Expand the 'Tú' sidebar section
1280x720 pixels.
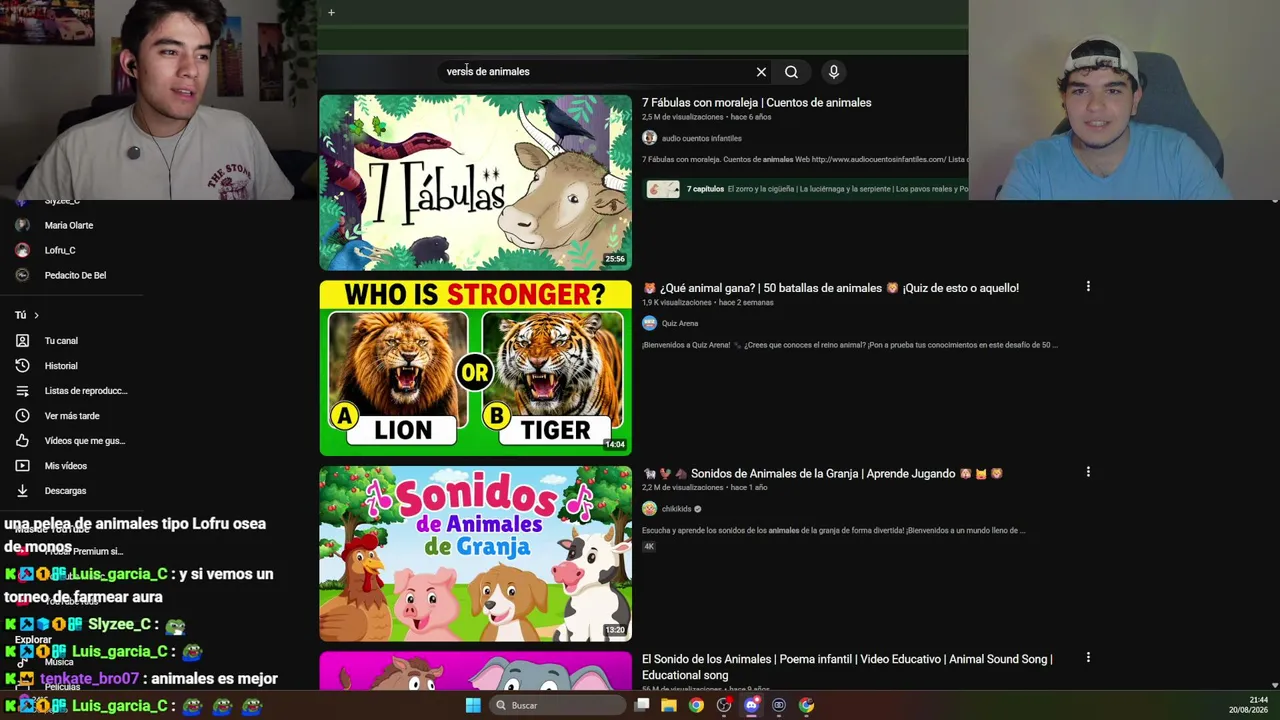[27, 315]
